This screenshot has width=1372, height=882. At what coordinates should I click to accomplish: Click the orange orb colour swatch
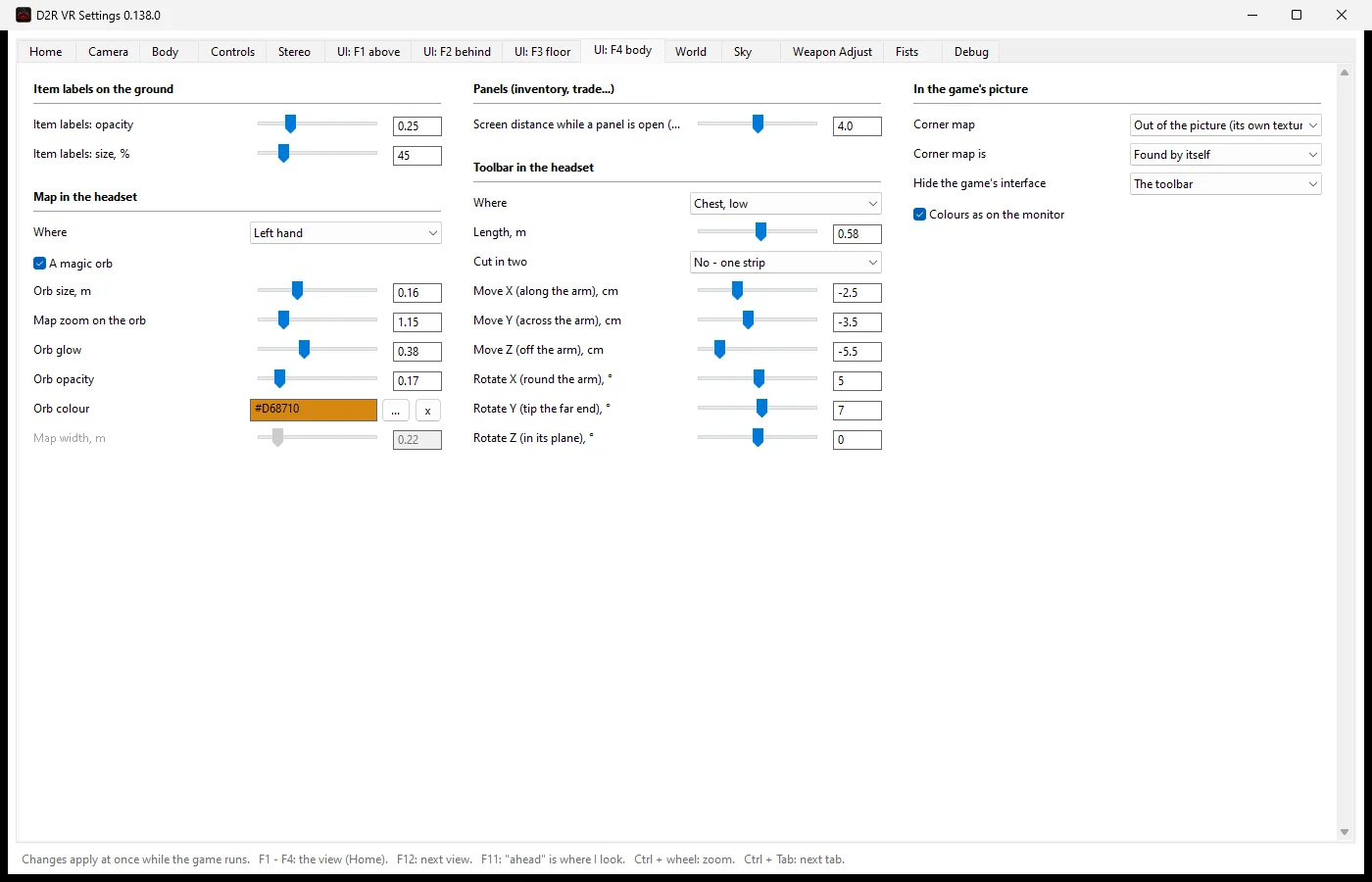(314, 410)
